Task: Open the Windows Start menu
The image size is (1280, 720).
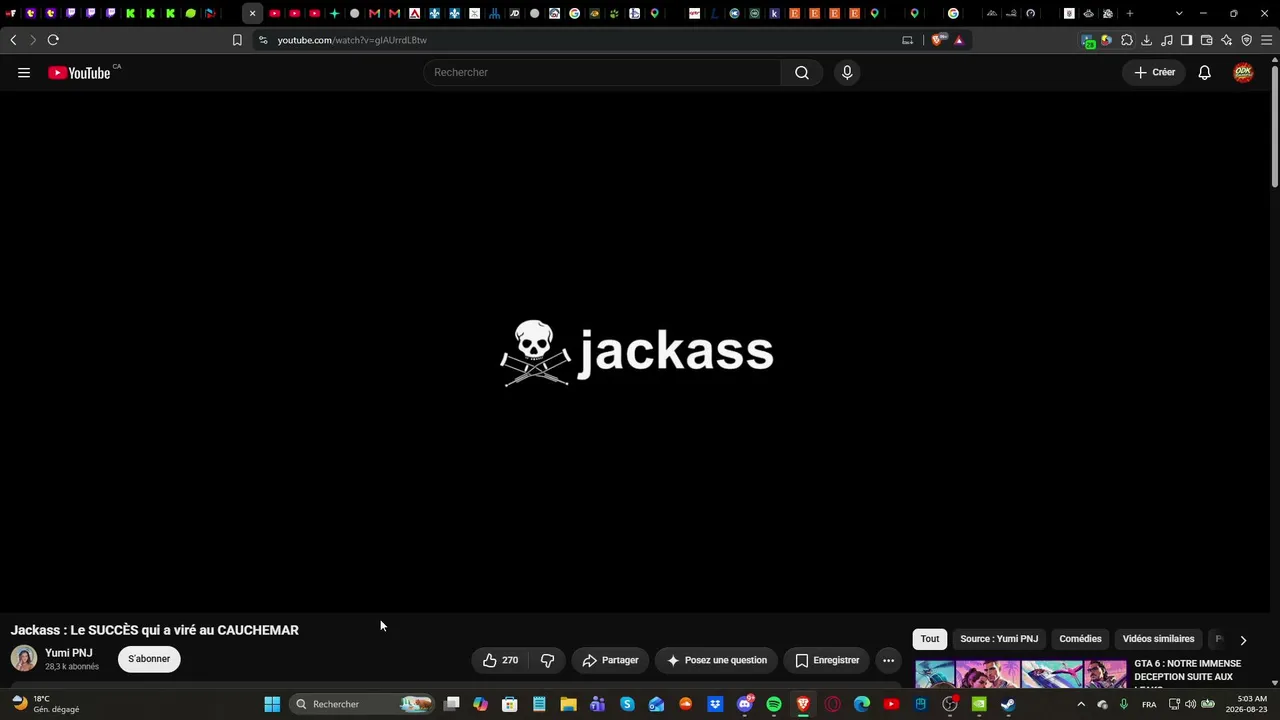Action: tap(272, 704)
